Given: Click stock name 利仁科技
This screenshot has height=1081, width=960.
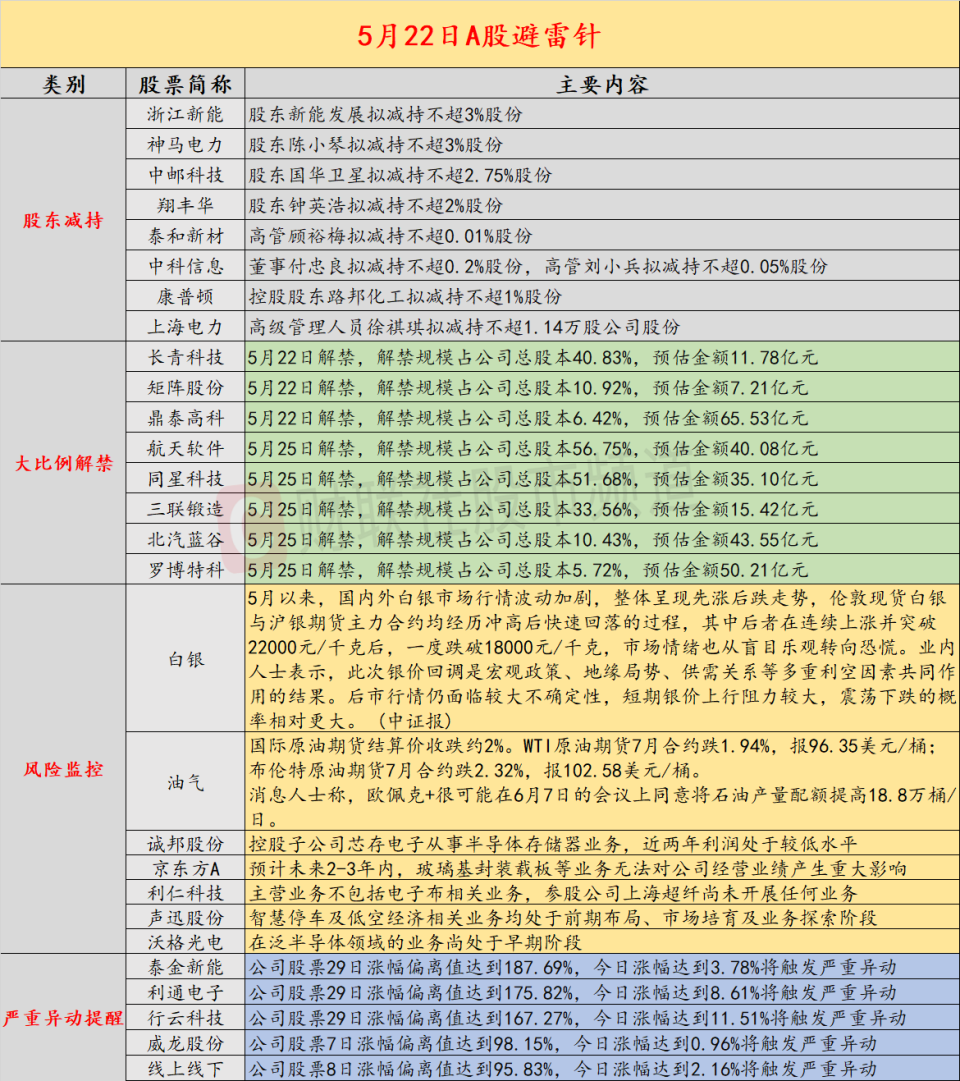Looking at the screenshot, I should 185,893.
